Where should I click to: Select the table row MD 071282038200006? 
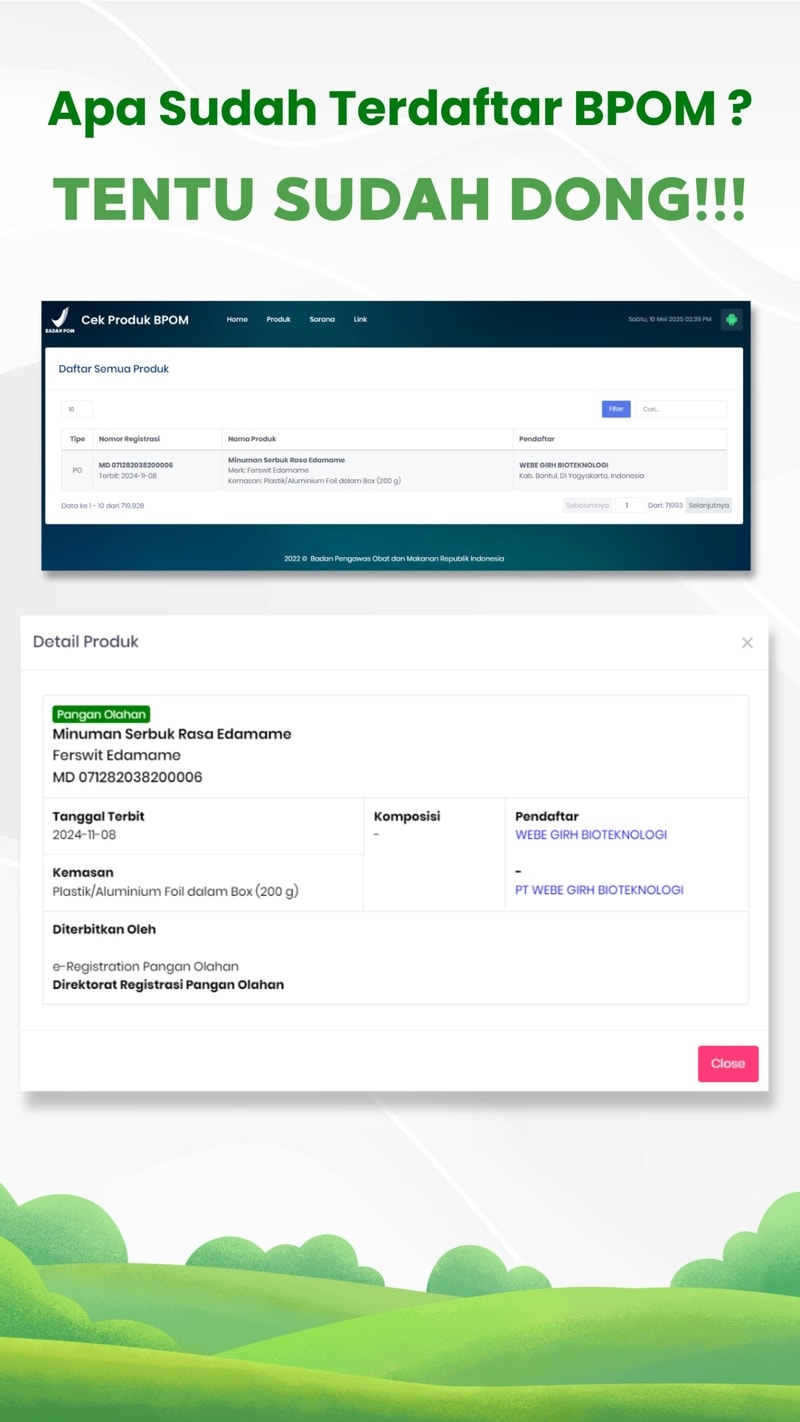click(394, 471)
